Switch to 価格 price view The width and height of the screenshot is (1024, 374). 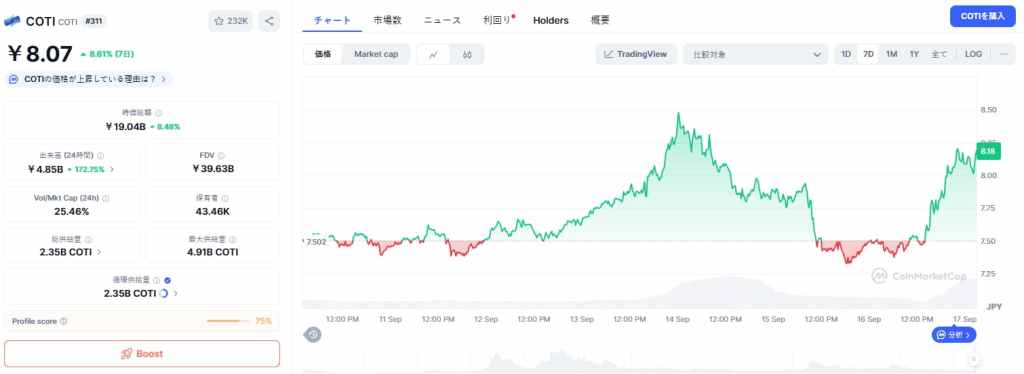pos(323,54)
